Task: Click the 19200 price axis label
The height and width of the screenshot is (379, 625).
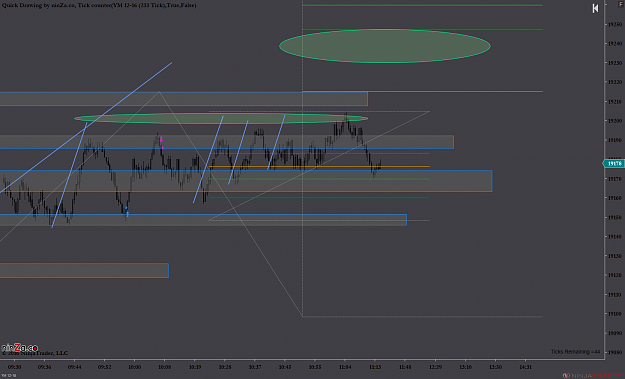Action: tap(615, 121)
